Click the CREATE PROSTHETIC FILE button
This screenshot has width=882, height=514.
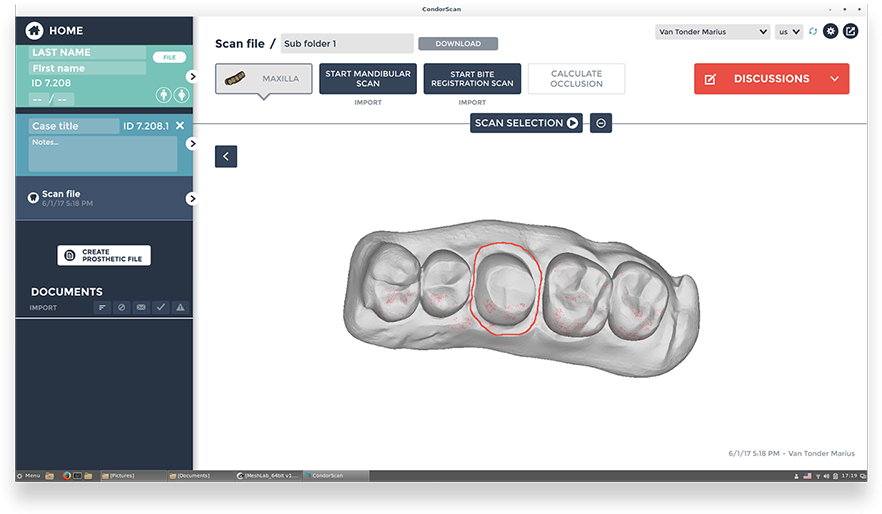tap(104, 255)
